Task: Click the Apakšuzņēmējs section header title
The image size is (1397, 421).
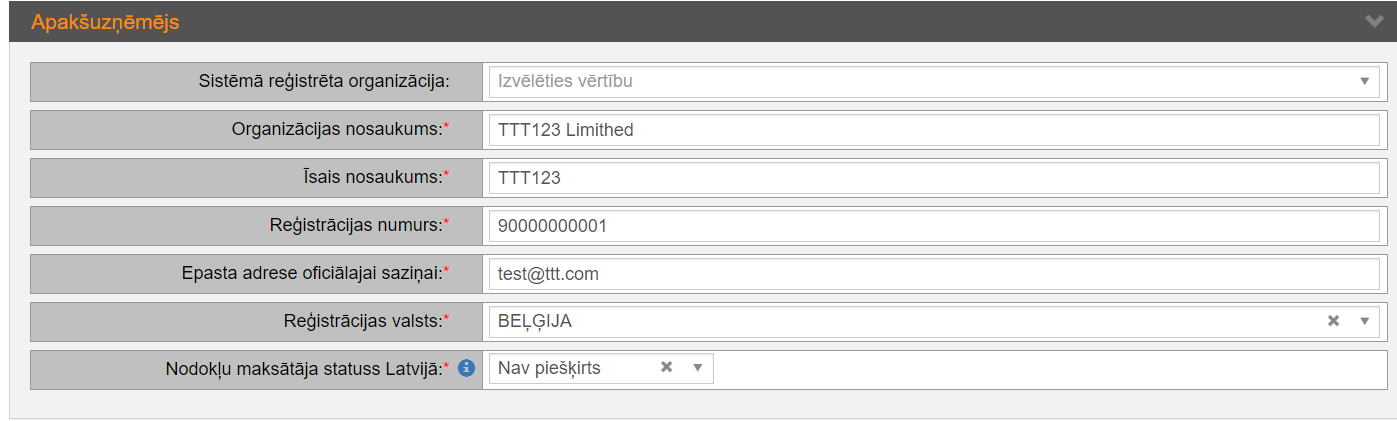Action: [x=105, y=21]
